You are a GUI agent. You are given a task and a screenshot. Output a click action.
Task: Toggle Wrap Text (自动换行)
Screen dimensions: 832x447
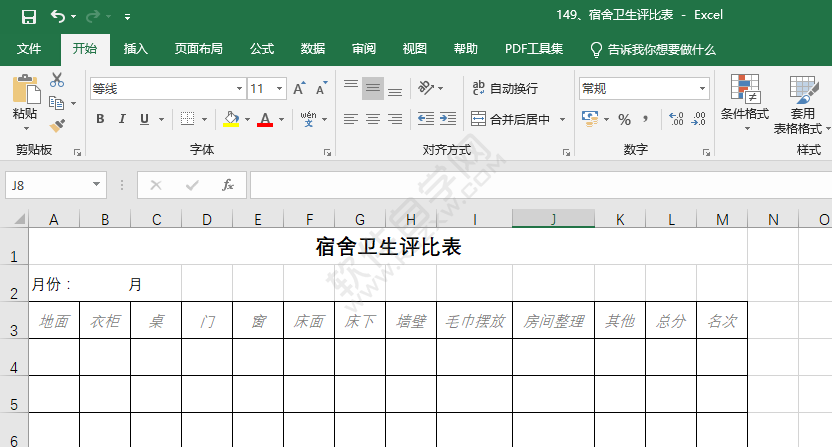click(505, 88)
